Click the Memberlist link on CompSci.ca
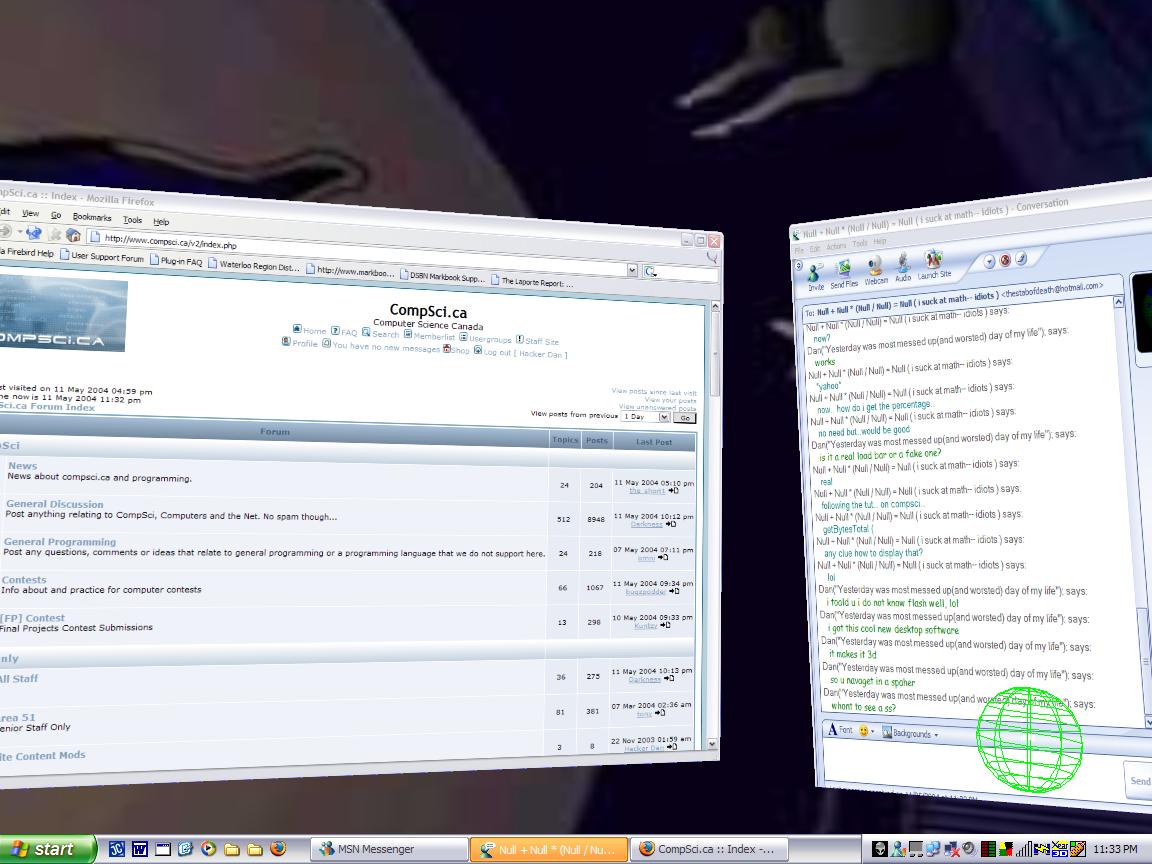Image resolution: width=1152 pixels, height=864 pixels. point(433,337)
